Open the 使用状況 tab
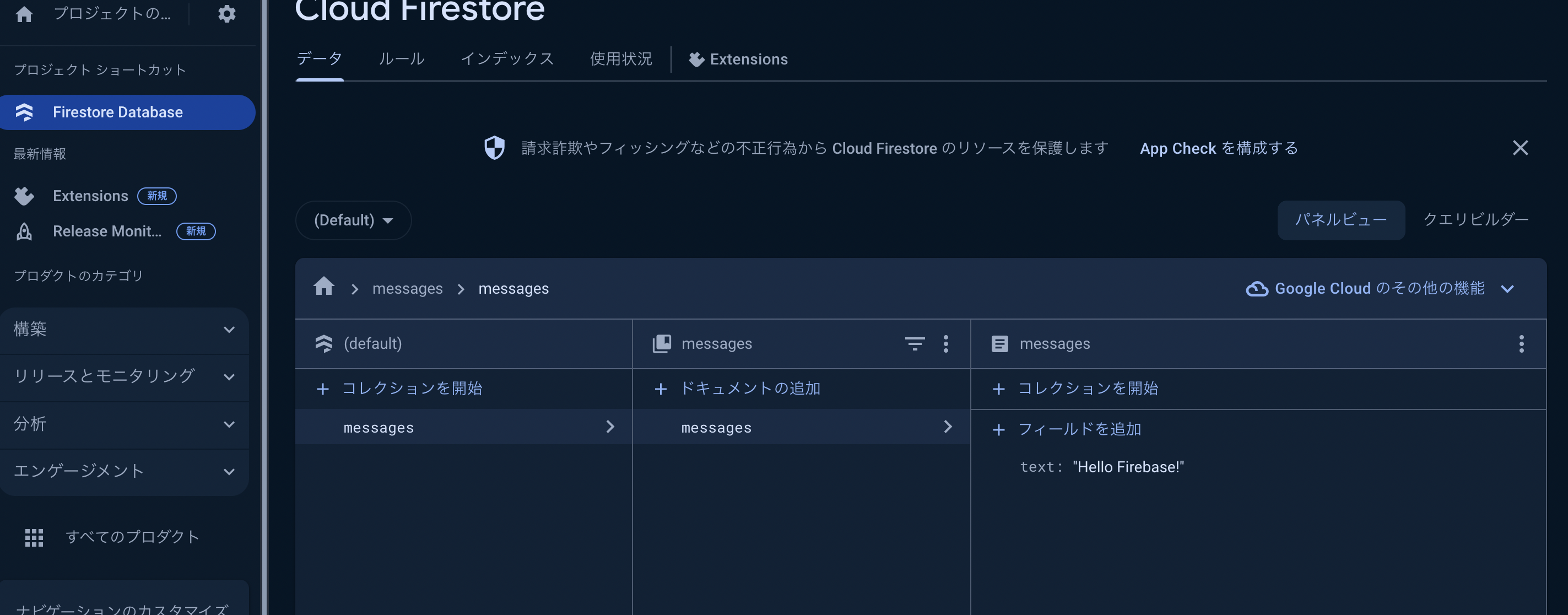The height and width of the screenshot is (615, 1568). [620, 58]
